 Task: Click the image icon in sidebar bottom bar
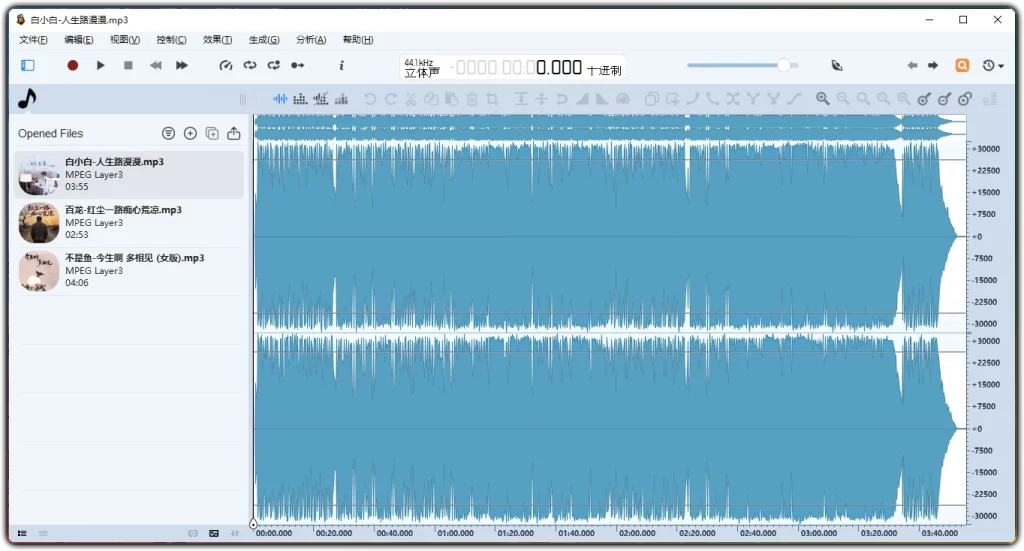(214, 533)
